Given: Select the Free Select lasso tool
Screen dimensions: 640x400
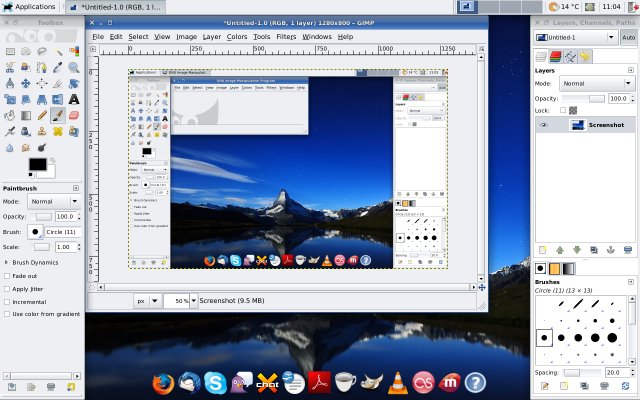Looking at the screenshot, I should (x=42, y=51).
